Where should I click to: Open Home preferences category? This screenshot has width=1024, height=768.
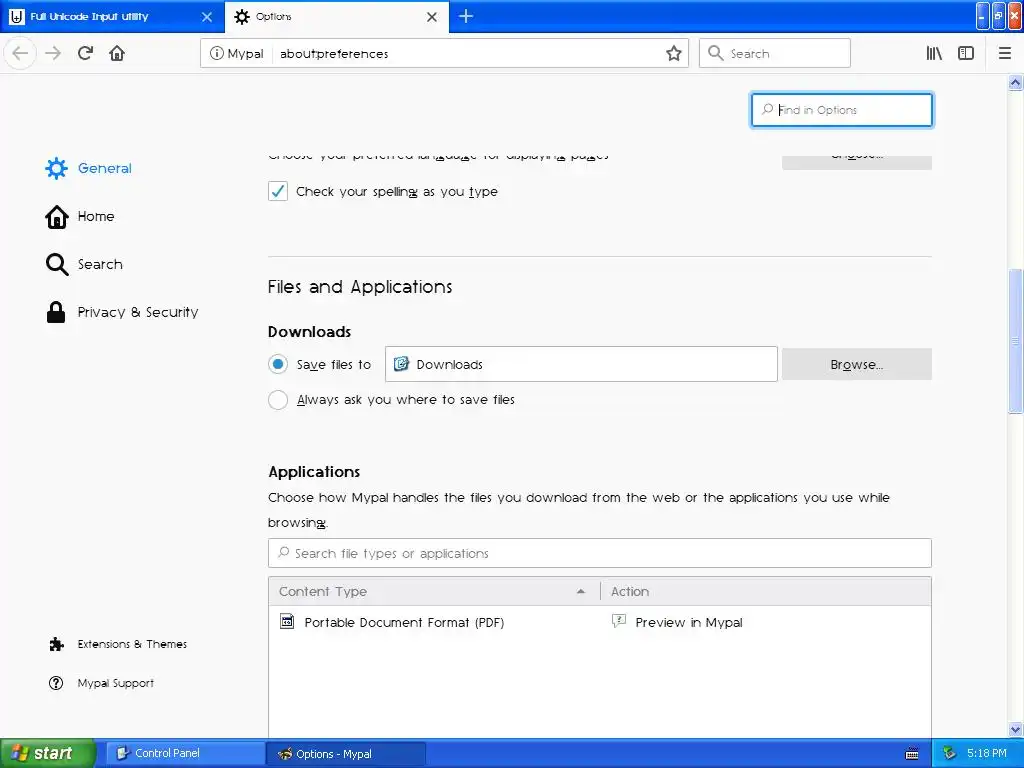(80, 217)
